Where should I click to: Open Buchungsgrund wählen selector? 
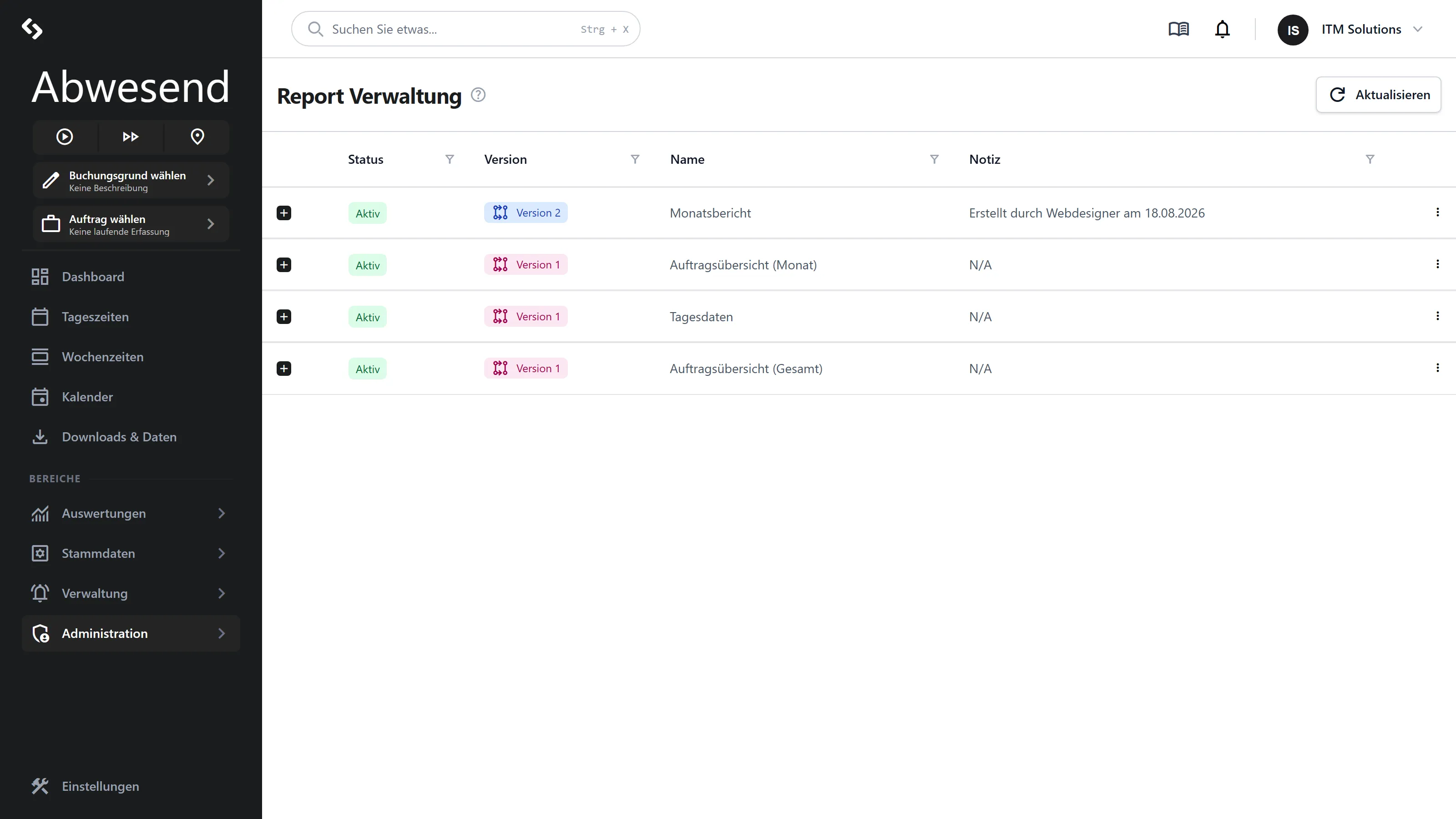pyautogui.click(x=131, y=181)
